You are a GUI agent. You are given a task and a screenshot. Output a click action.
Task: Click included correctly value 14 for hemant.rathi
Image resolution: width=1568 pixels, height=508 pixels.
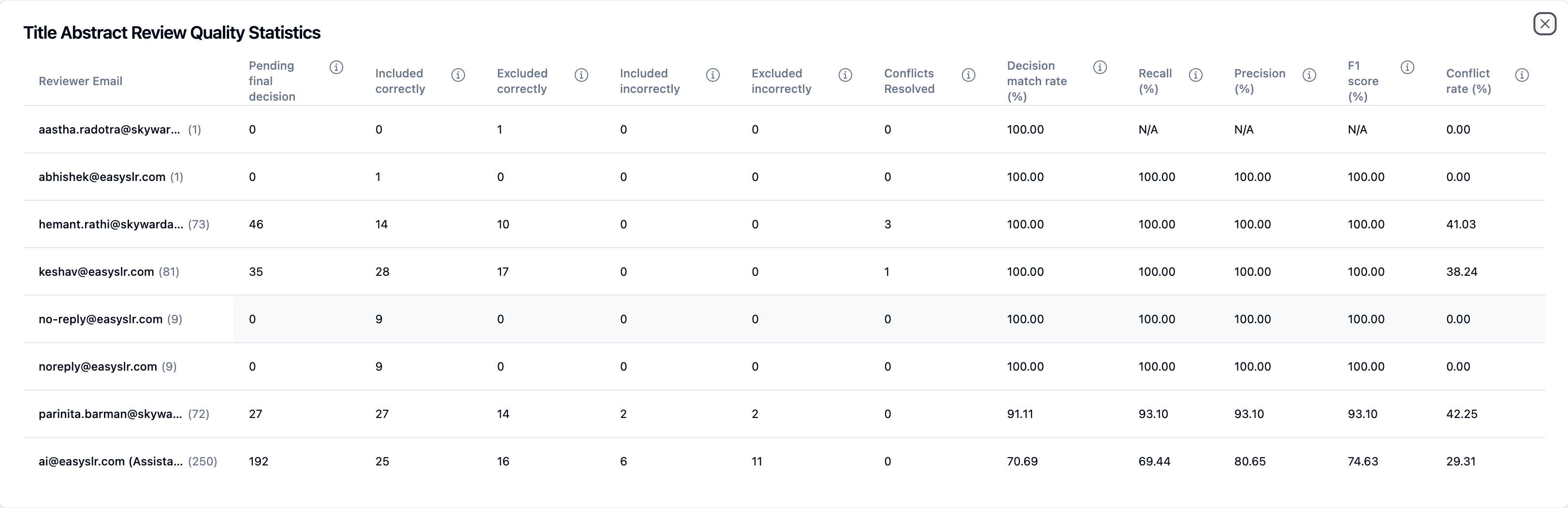coord(381,224)
